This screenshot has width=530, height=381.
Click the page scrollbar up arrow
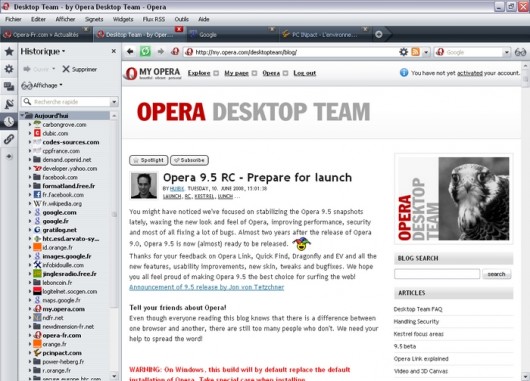click(526, 66)
